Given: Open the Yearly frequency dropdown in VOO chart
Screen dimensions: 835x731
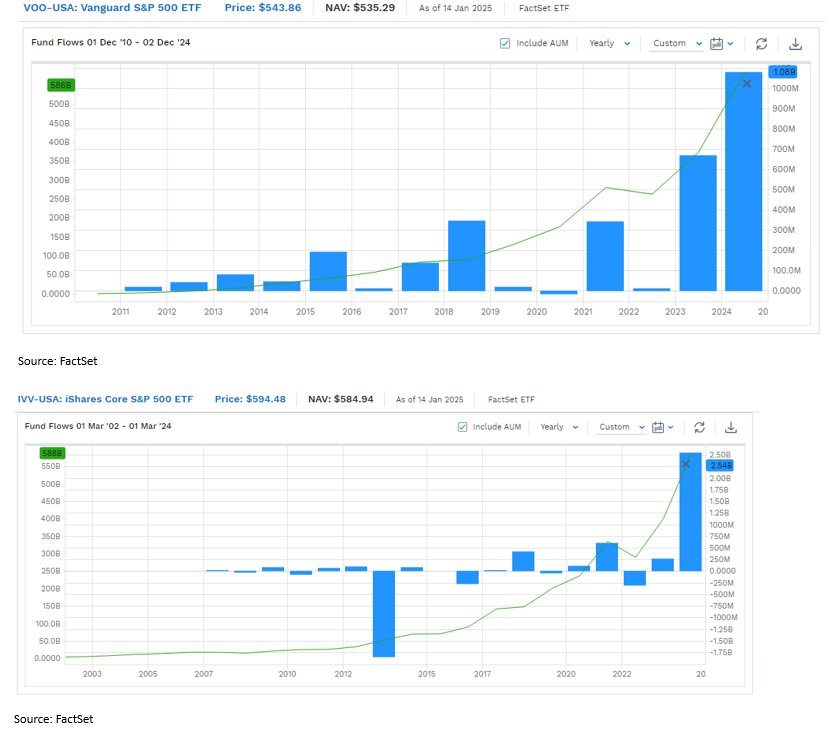Looking at the screenshot, I should (x=609, y=44).
